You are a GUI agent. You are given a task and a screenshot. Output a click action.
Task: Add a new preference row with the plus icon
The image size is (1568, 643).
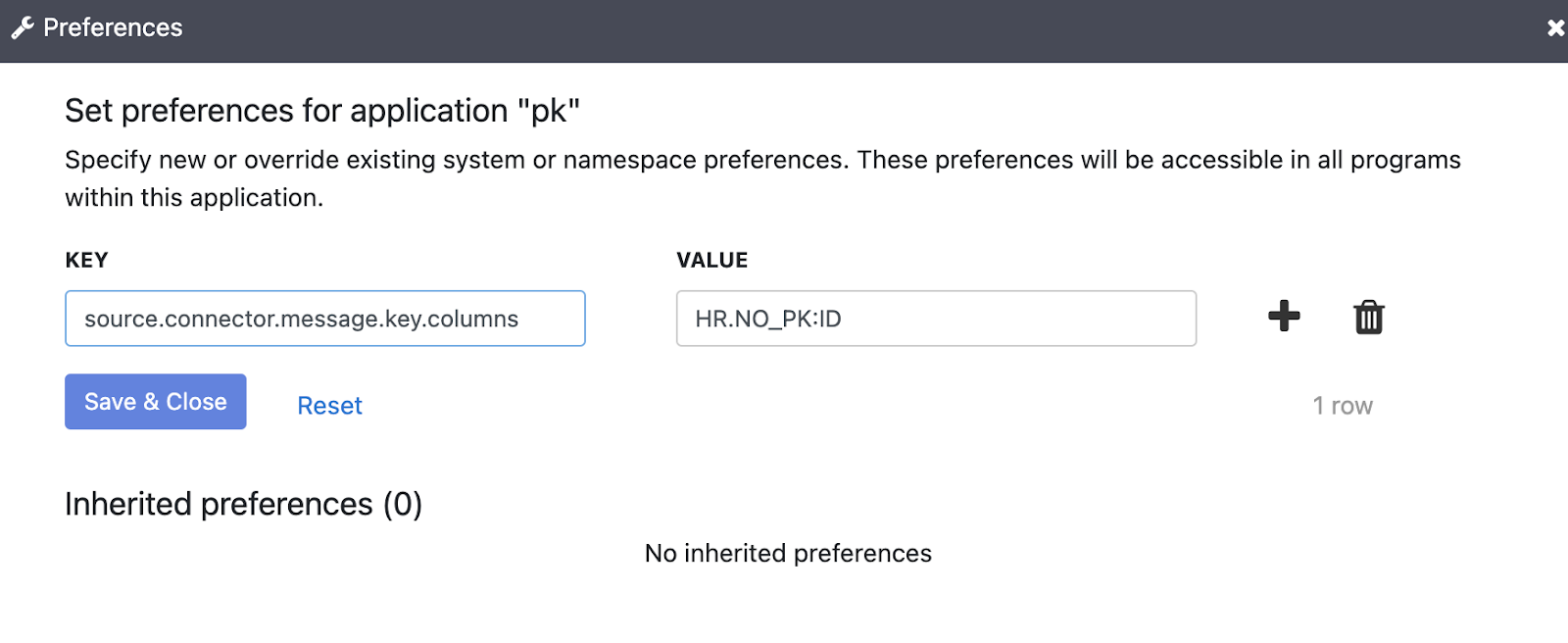(1284, 317)
